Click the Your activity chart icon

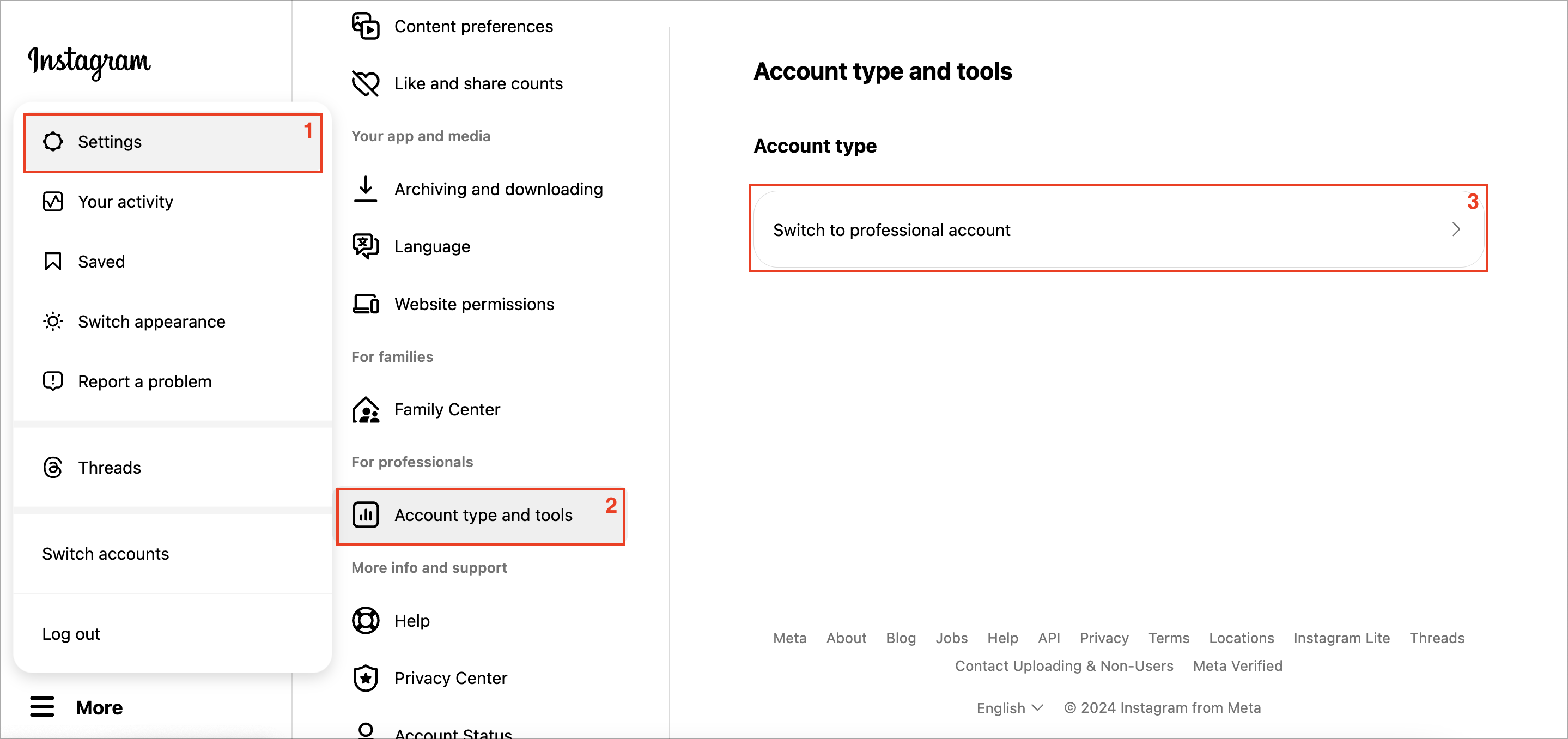pyautogui.click(x=53, y=202)
